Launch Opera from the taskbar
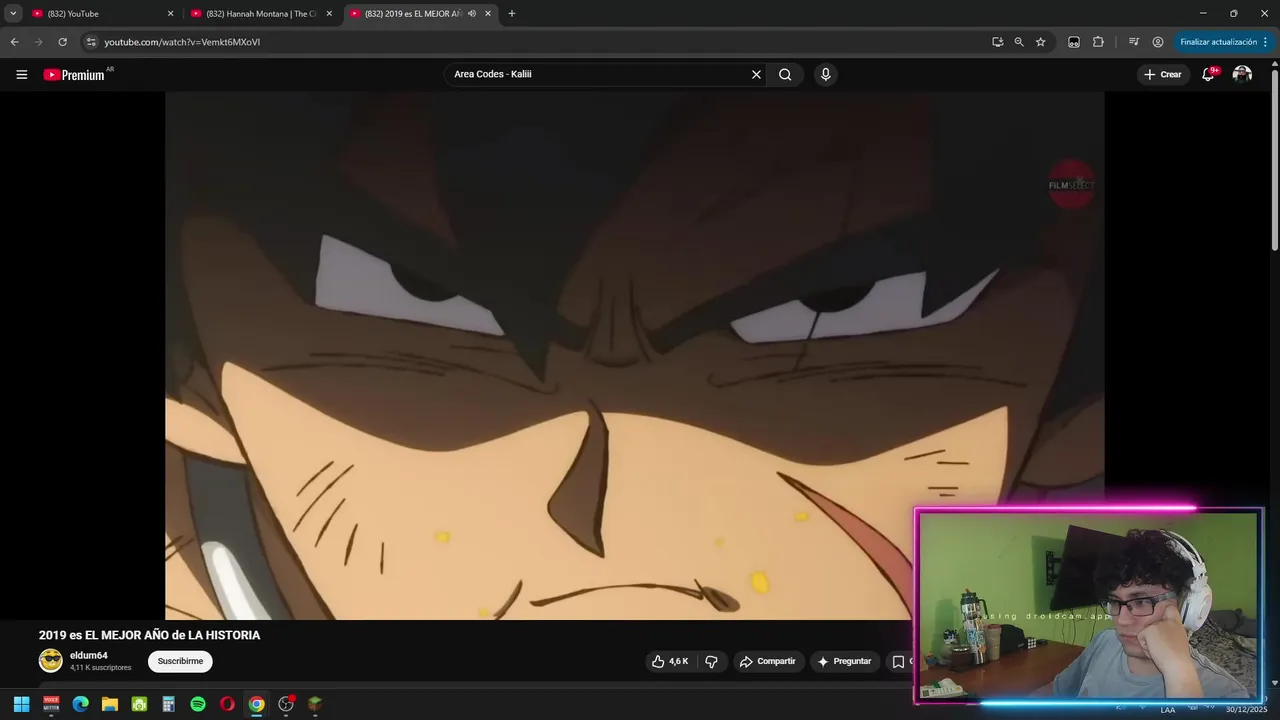 point(227,704)
